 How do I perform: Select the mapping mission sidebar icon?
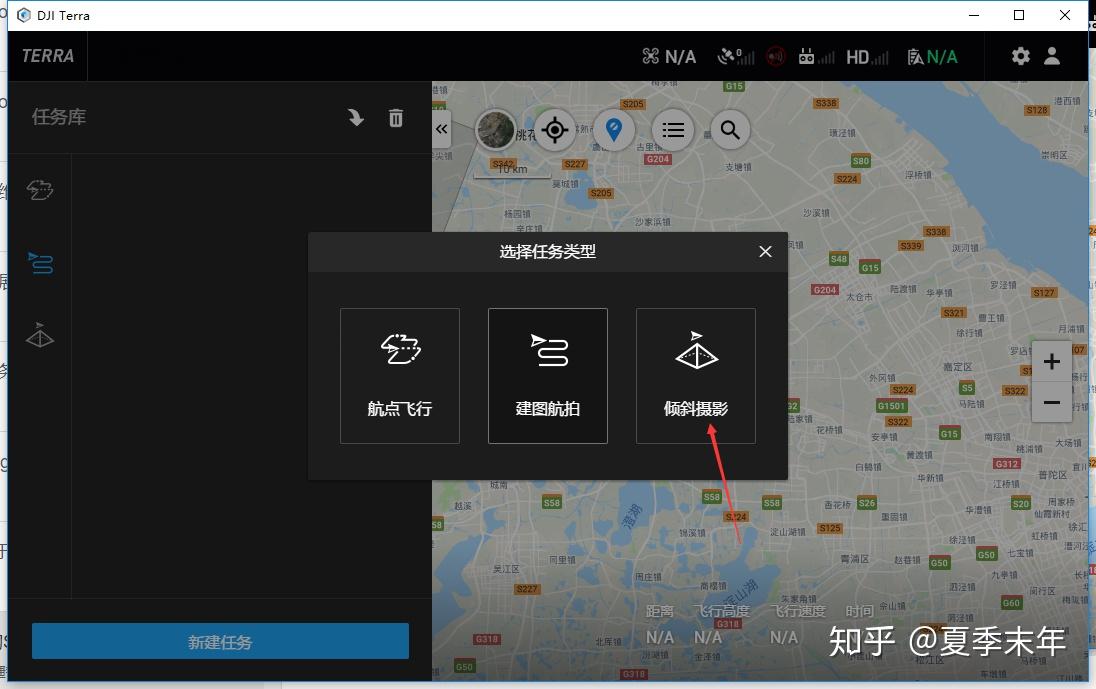click(40, 263)
